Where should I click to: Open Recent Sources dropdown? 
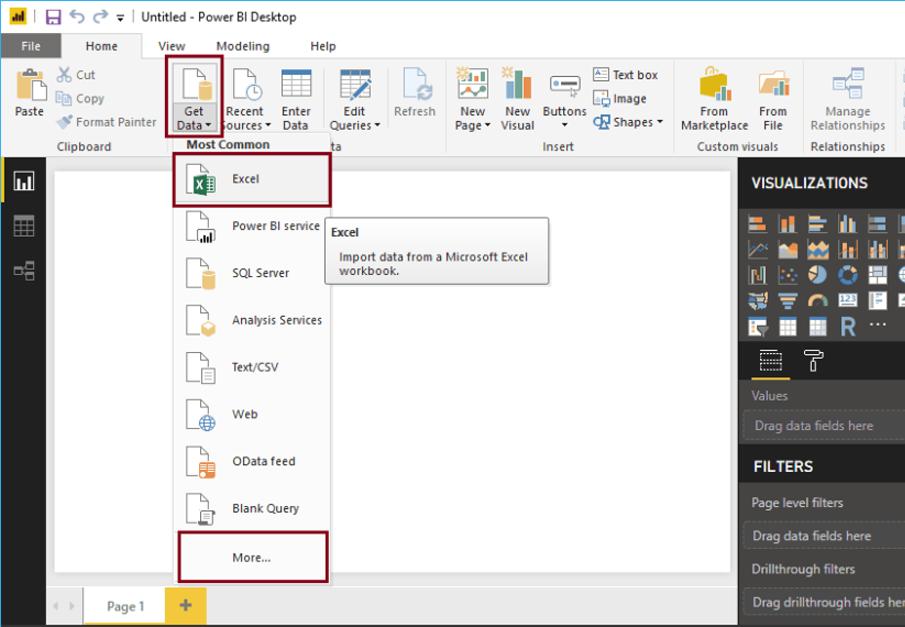246,99
